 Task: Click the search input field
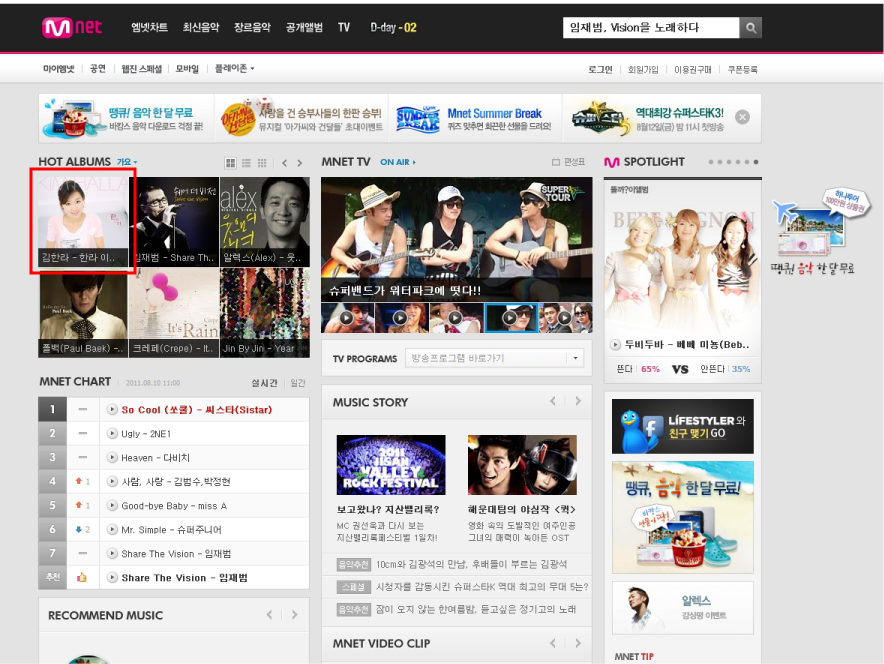(651, 28)
